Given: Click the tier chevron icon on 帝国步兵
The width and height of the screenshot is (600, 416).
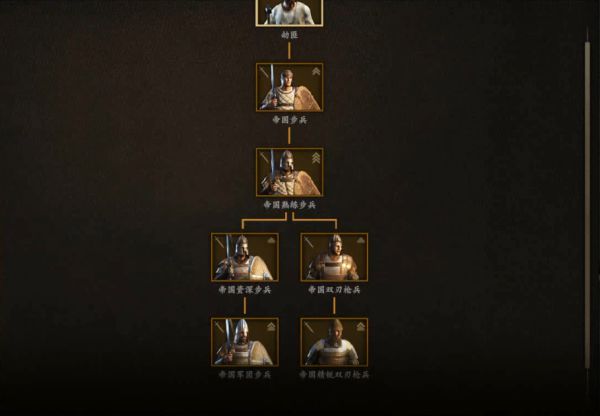Looking at the screenshot, I should [316, 72].
